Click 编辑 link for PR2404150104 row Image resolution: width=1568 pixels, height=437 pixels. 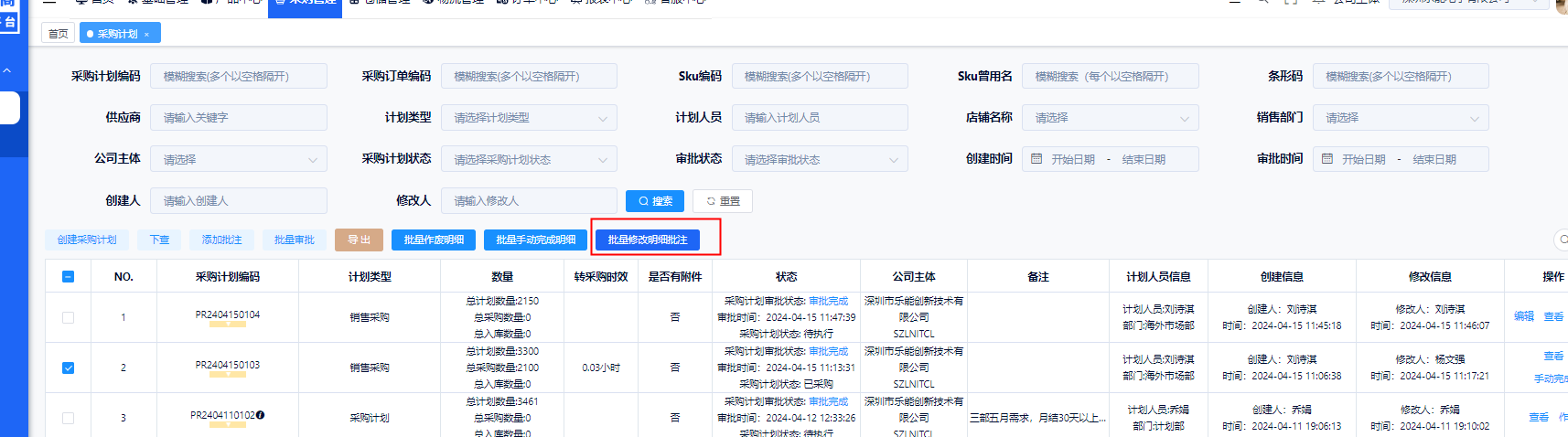click(1524, 316)
